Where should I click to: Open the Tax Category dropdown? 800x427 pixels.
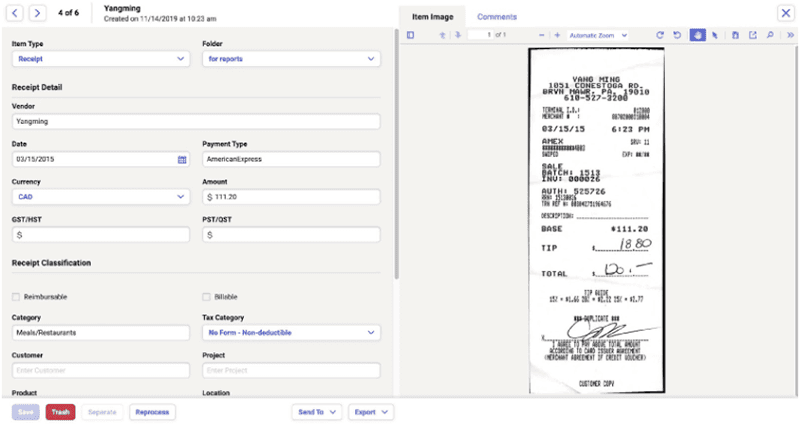tap(291, 333)
